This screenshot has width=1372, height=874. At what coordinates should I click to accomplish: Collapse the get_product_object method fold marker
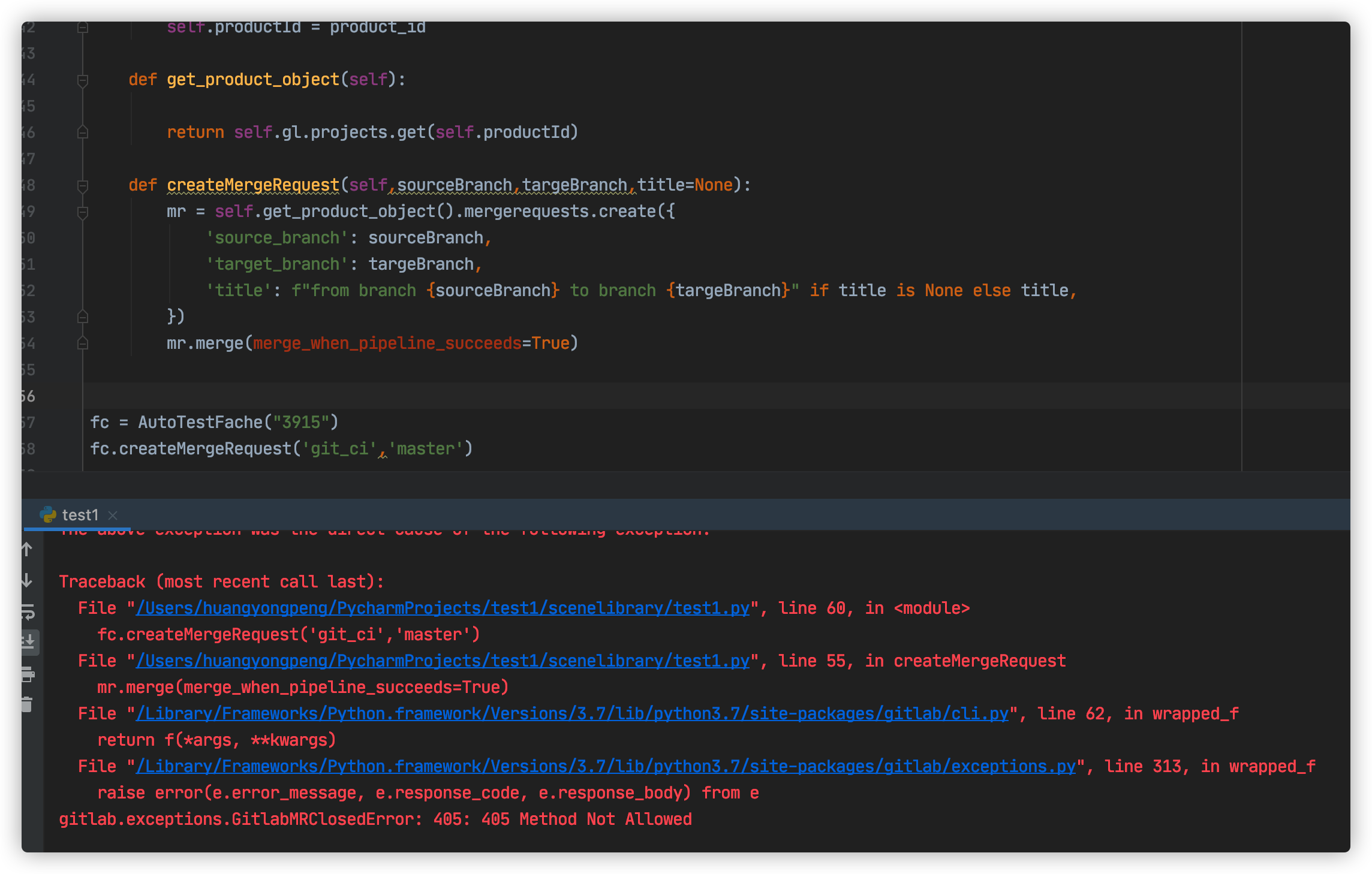[83, 79]
